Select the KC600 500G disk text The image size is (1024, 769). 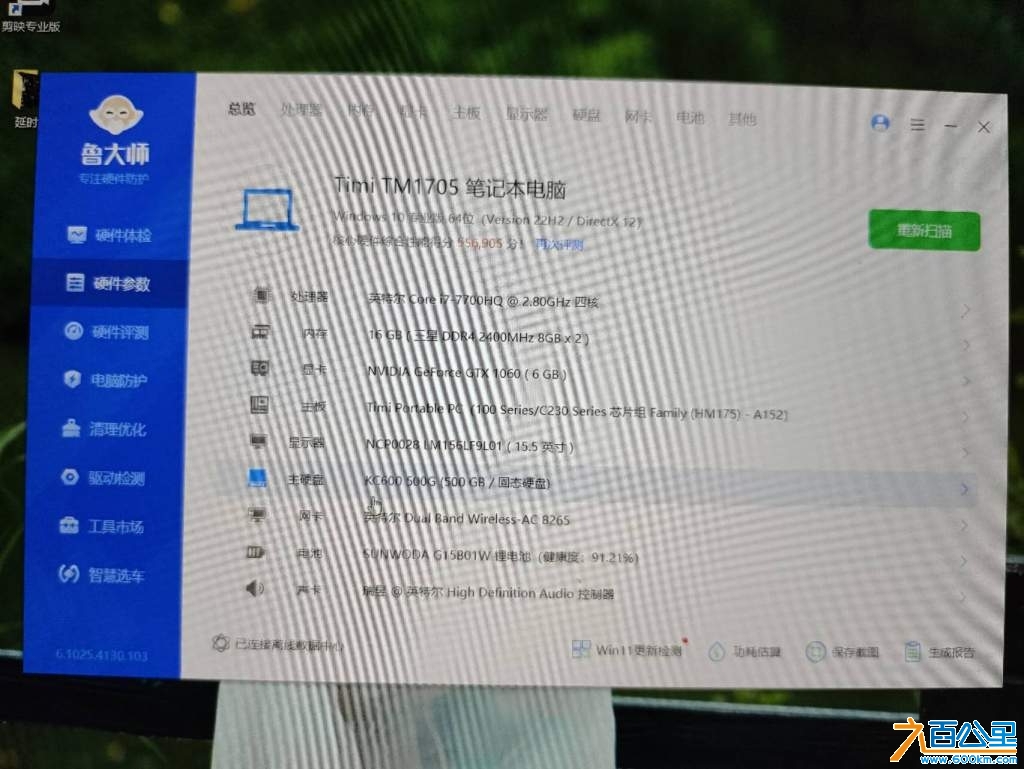[457, 482]
